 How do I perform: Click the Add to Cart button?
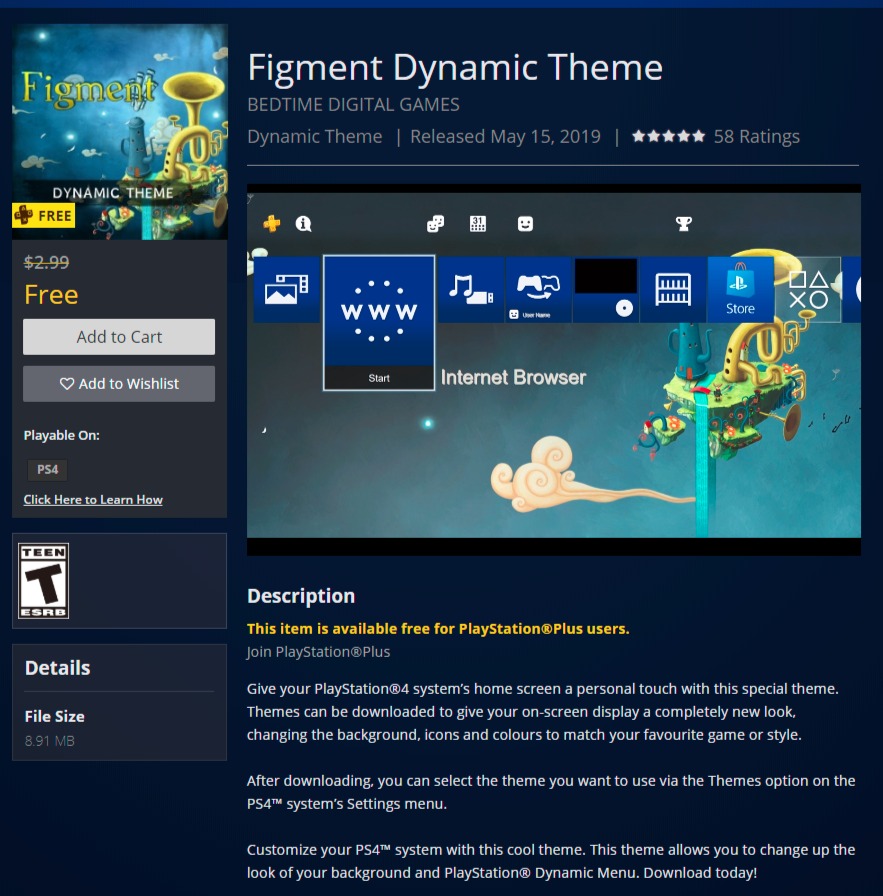[119, 337]
